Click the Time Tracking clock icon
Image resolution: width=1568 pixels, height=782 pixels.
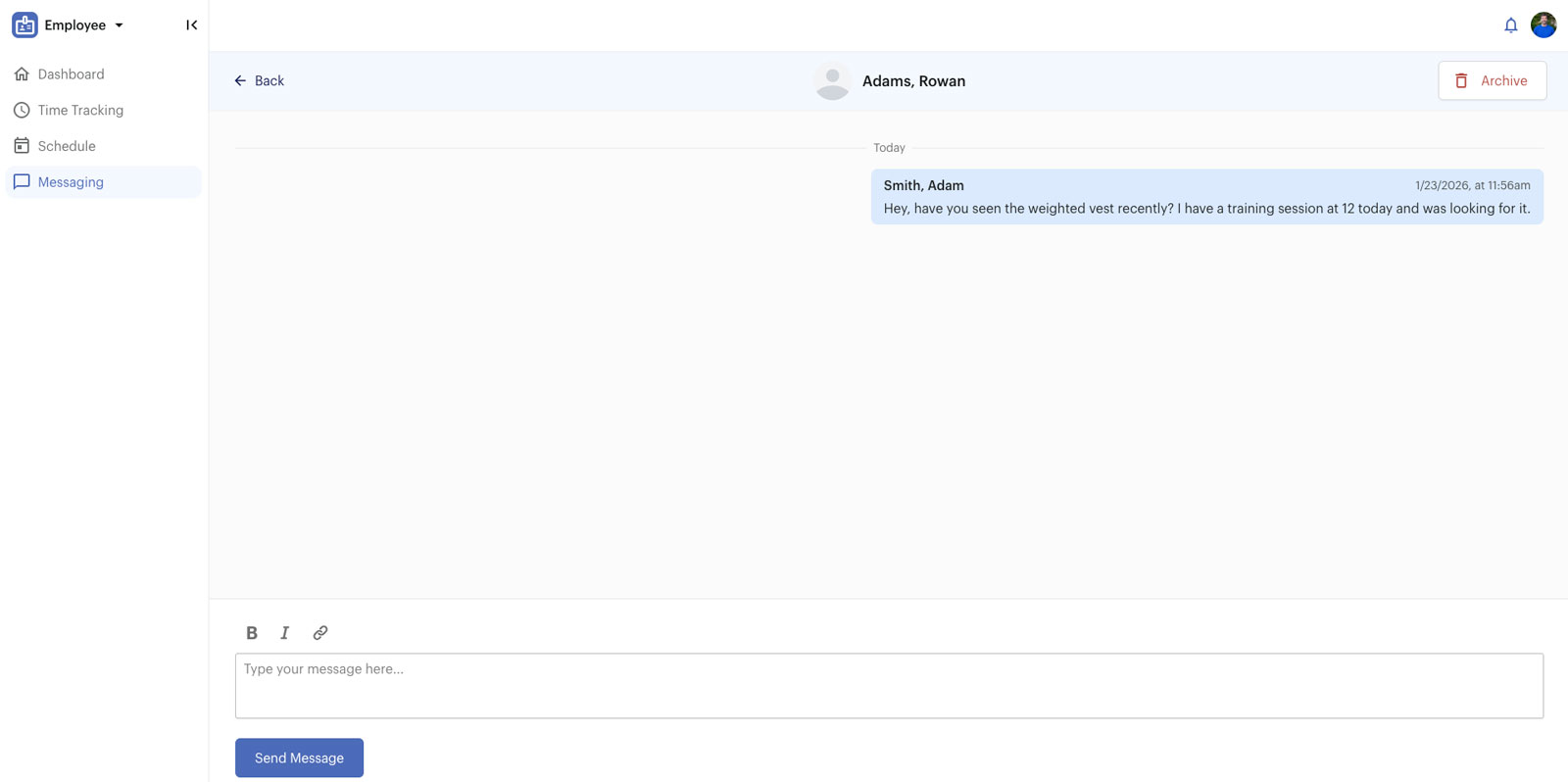point(22,111)
